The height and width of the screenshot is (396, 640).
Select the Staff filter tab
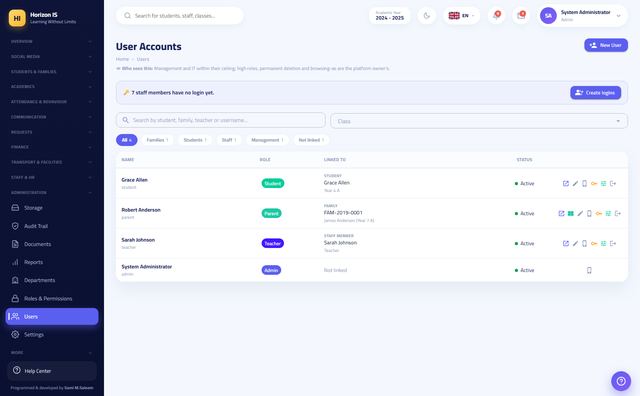click(229, 140)
